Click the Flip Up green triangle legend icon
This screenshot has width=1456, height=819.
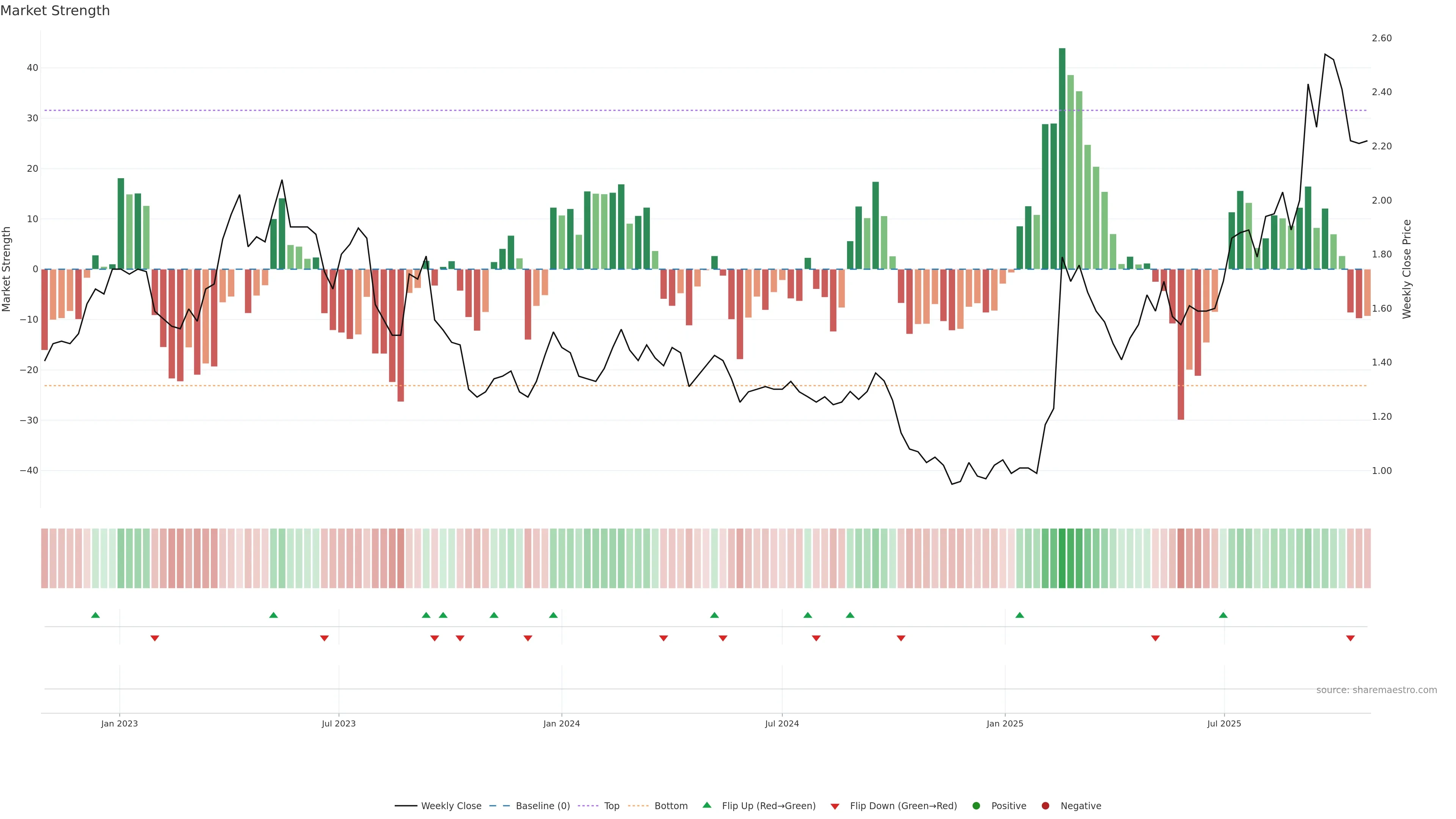(706, 805)
